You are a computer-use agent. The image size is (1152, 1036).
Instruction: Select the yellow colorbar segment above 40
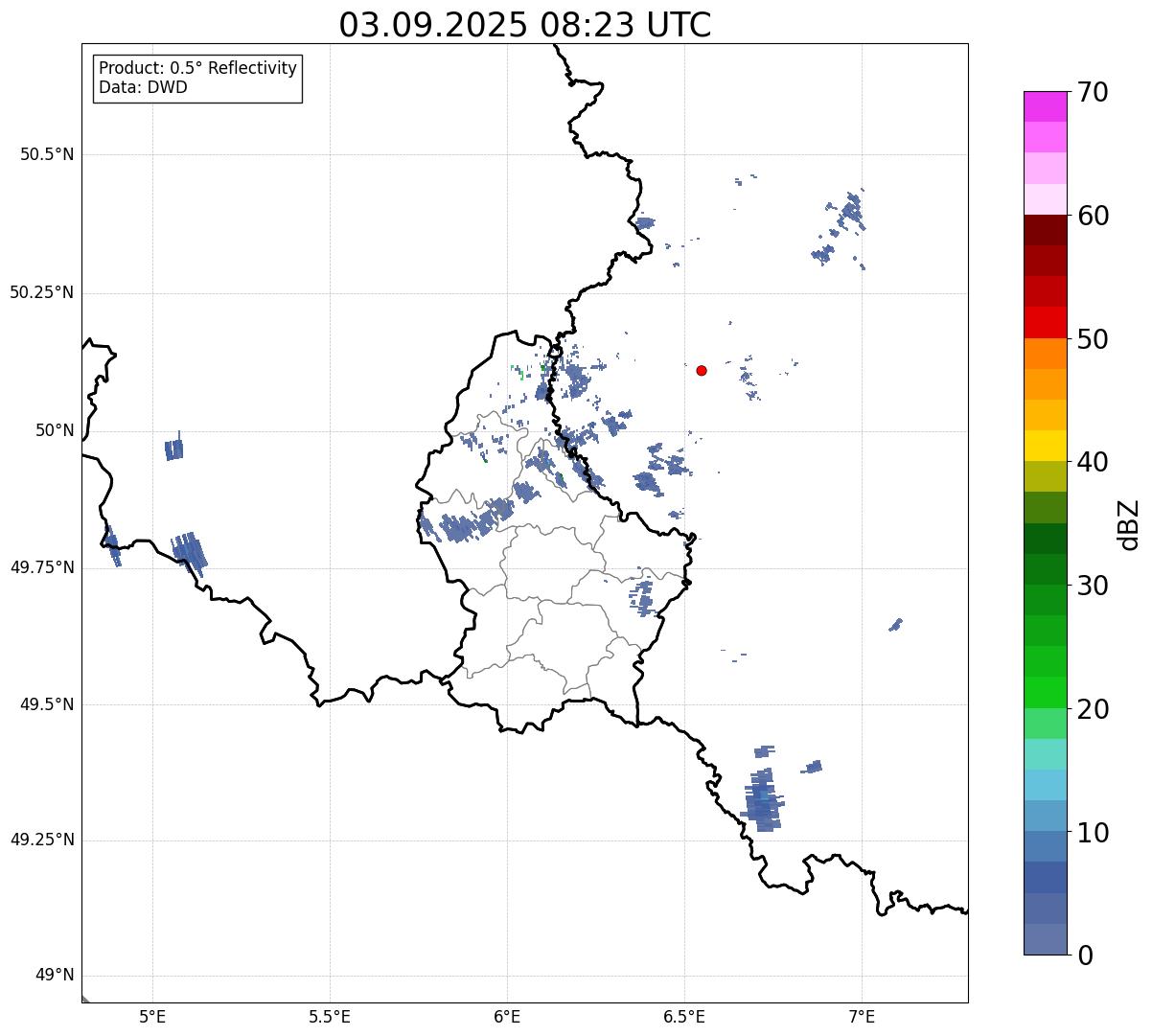[x=1045, y=446]
